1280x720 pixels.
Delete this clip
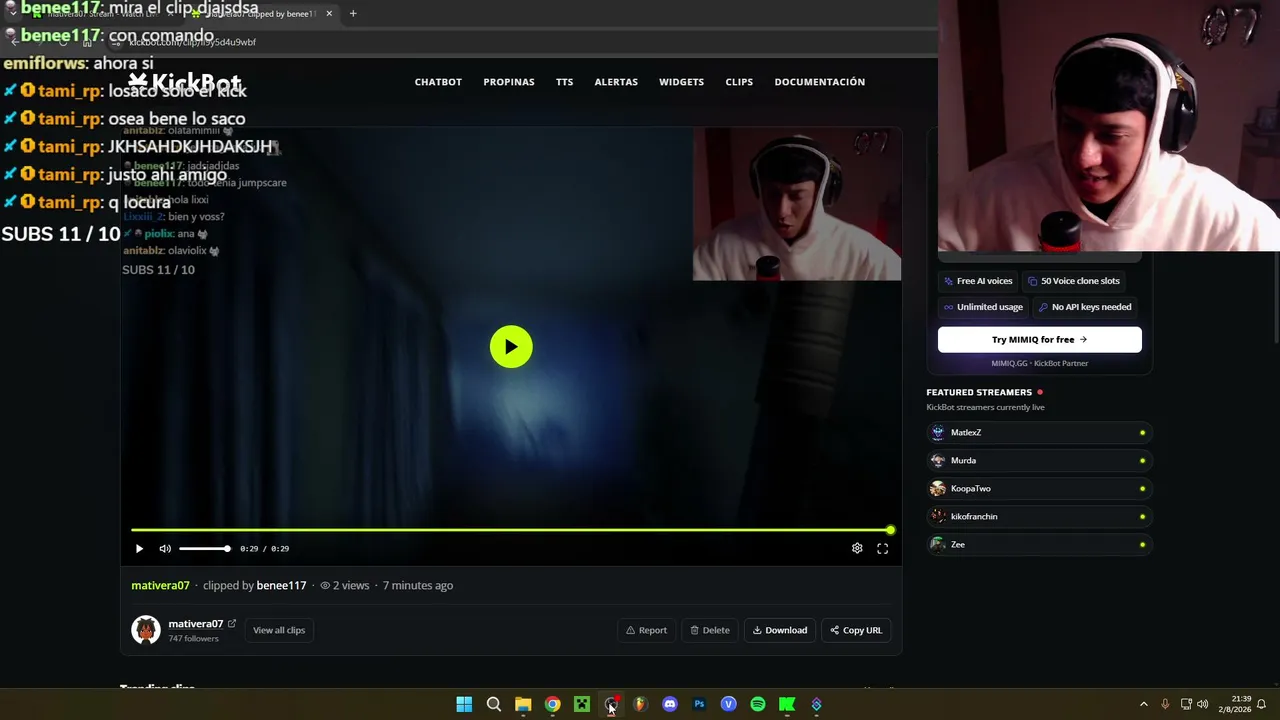pos(710,630)
